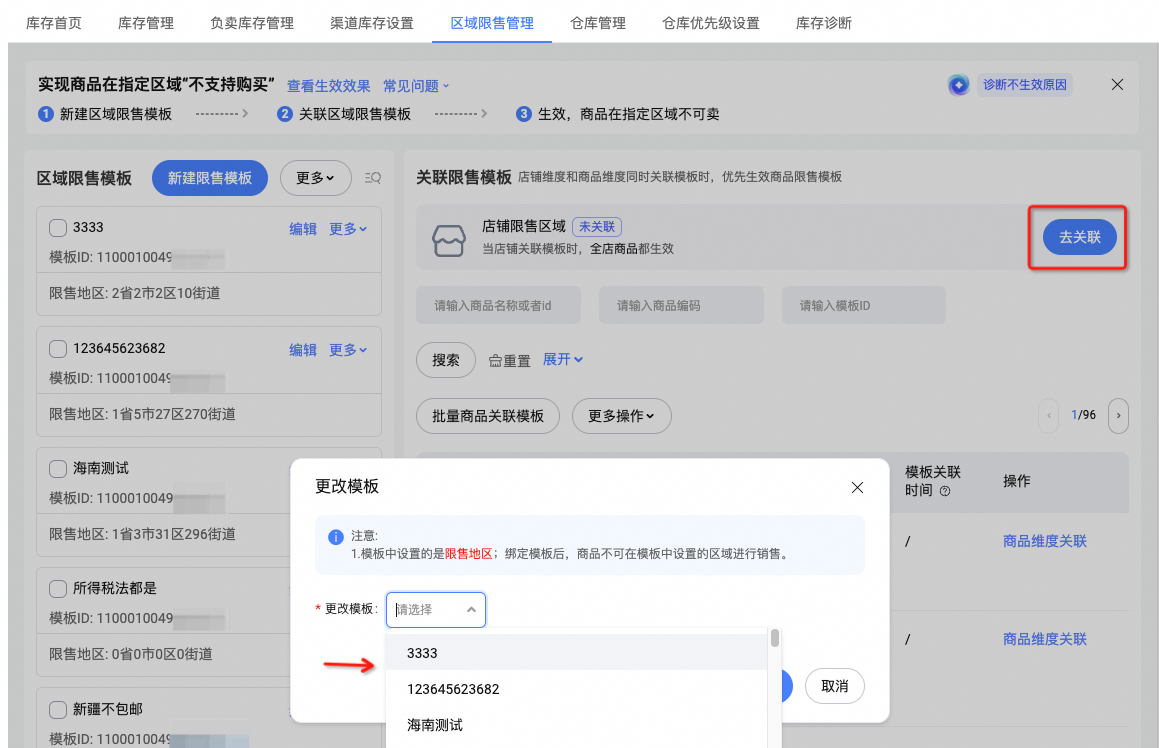Open 仓库管理 tab

598,23
